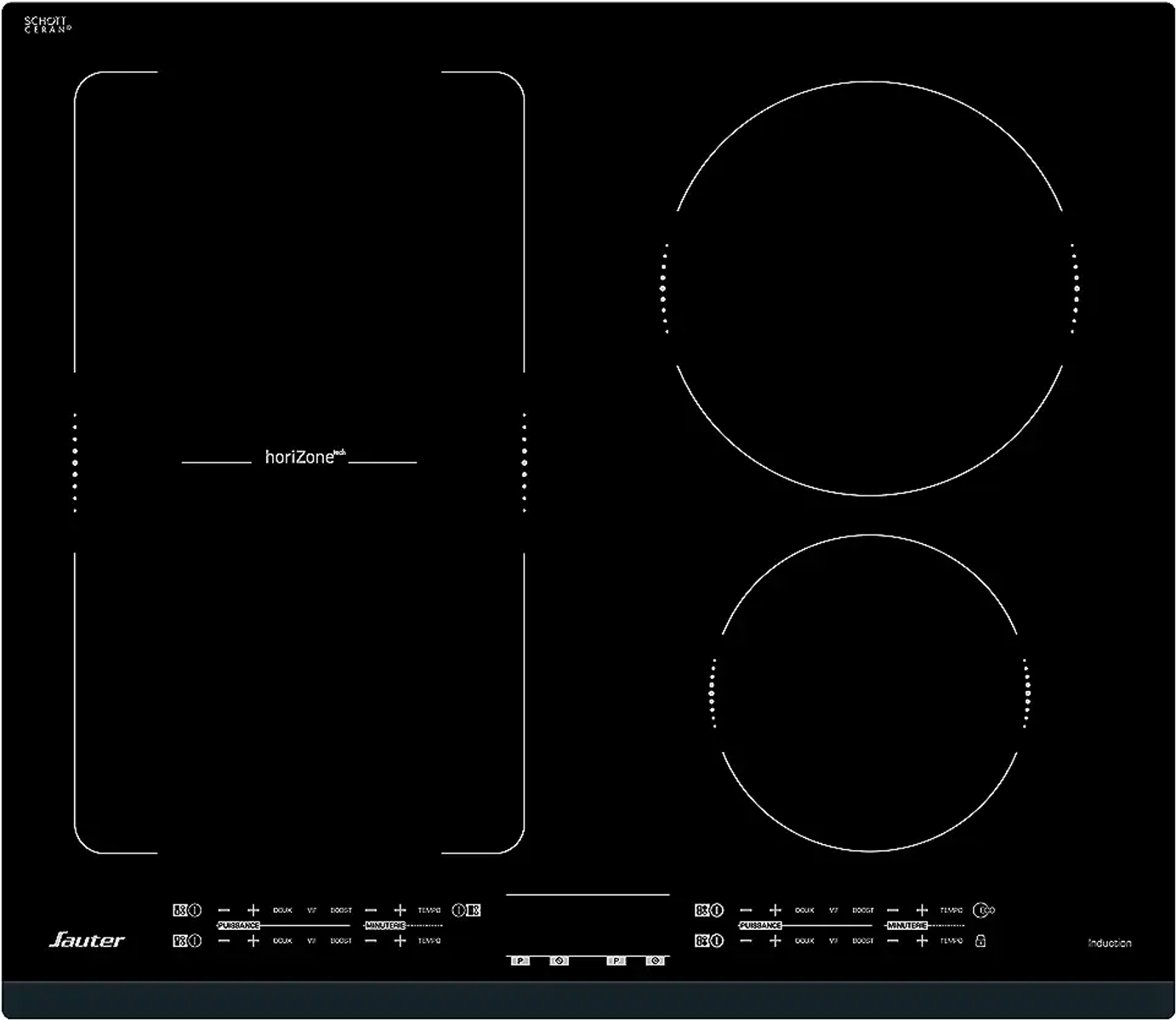Increase power with plus, left panel top row
Screen dimensions: 1176x1020
(253, 910)
